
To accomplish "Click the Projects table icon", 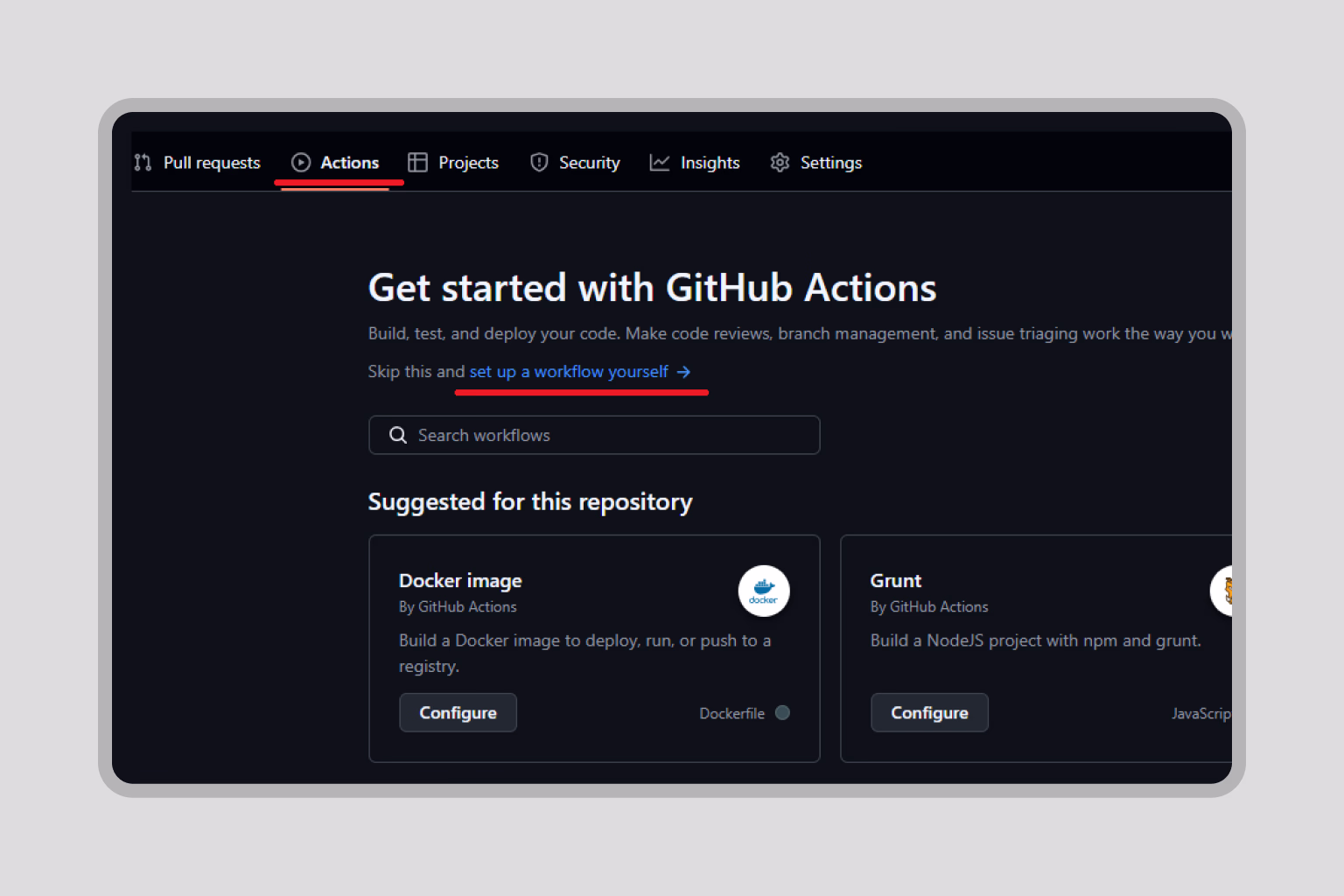I will [x=418, y=163].
